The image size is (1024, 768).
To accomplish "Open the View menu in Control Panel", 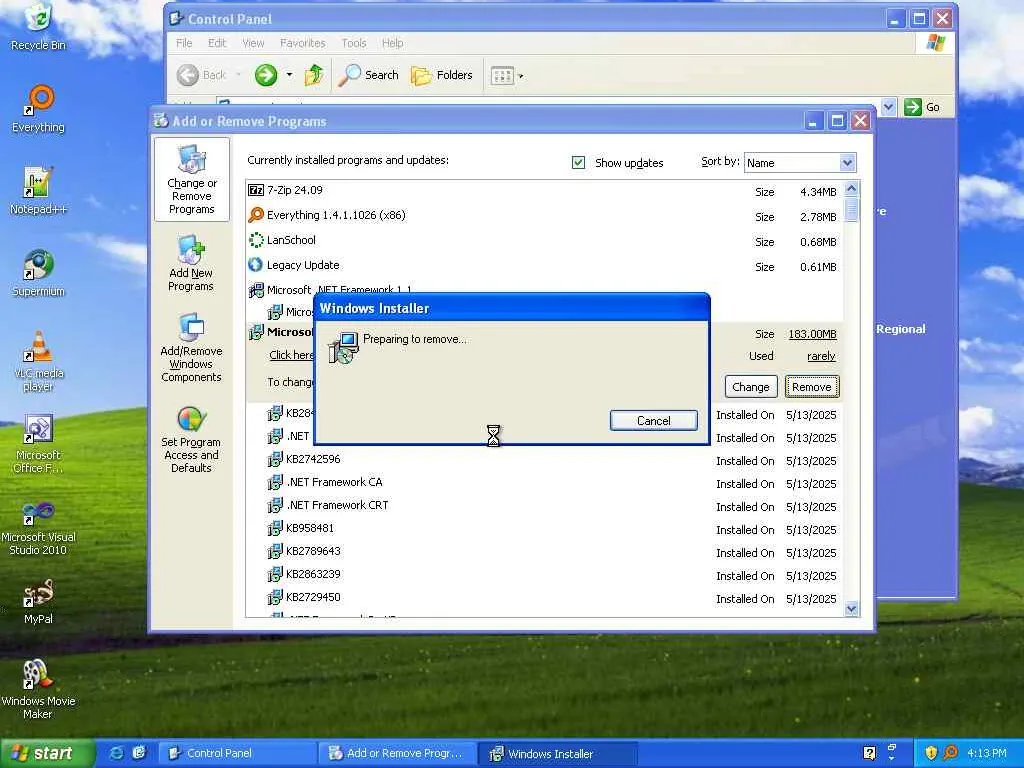I will pyautogui.click(x=253, y=43).
